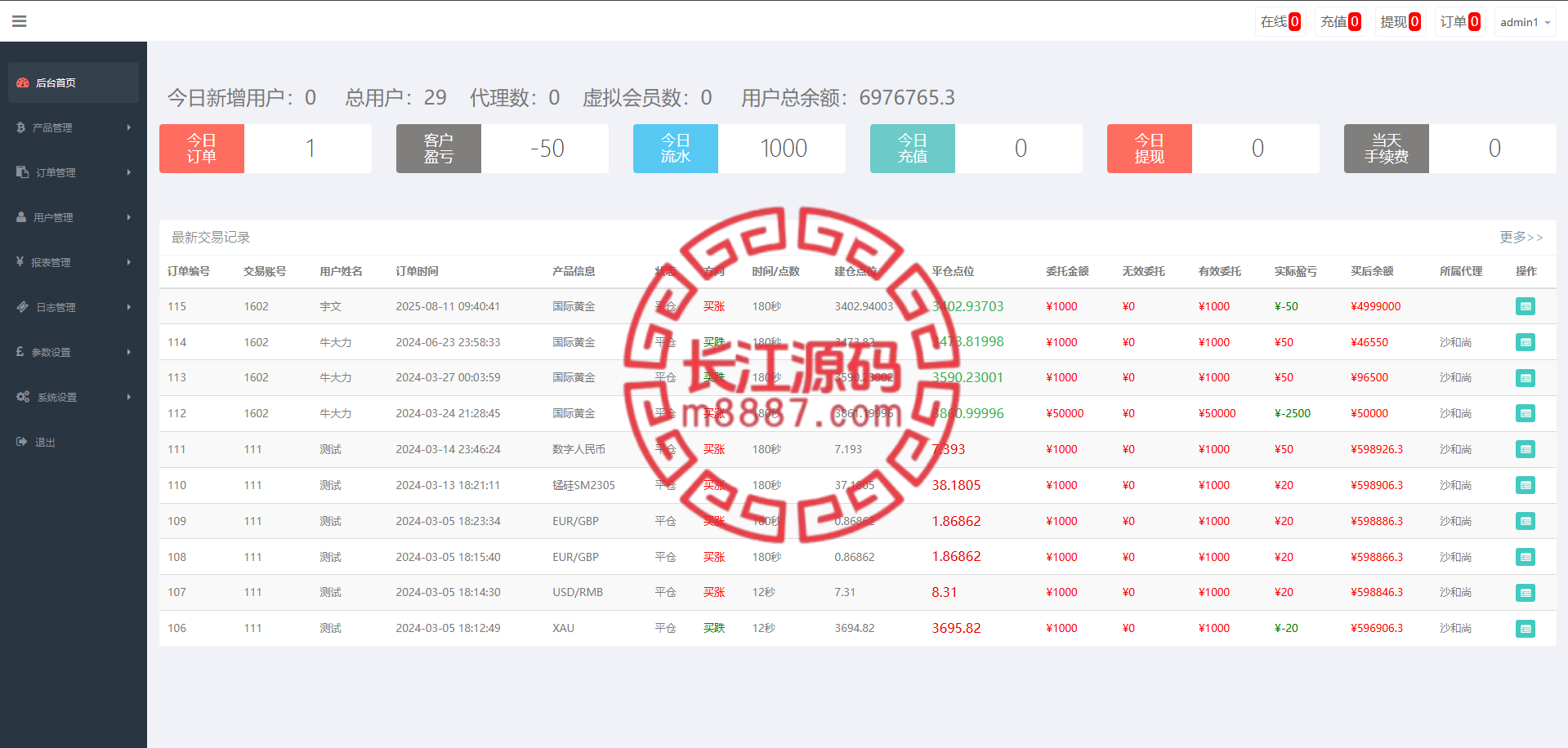The width and height of the screenshot is (1568, 748).
Task: Click the 数字人民币 product cell
Action: pos(579,449)
